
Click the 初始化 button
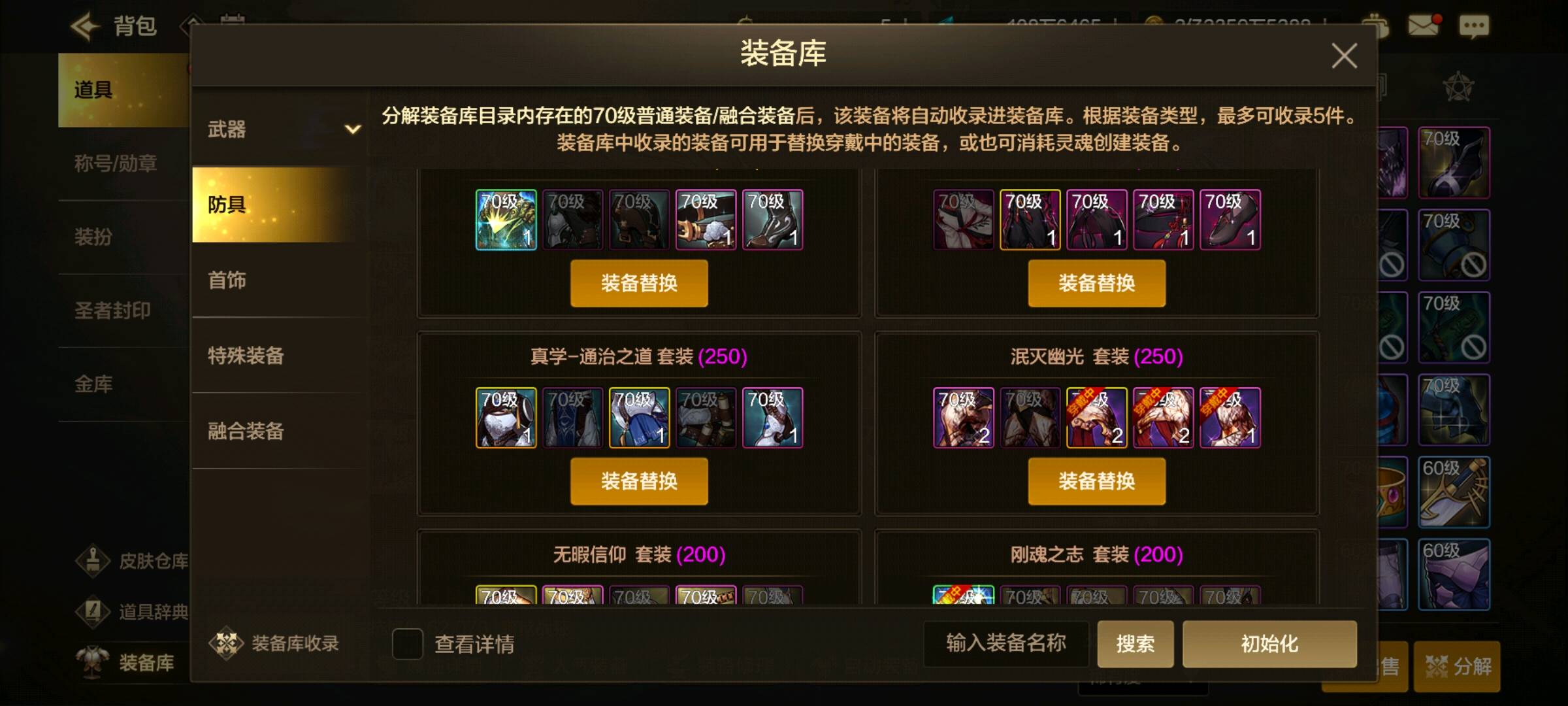pos(1269,644)
